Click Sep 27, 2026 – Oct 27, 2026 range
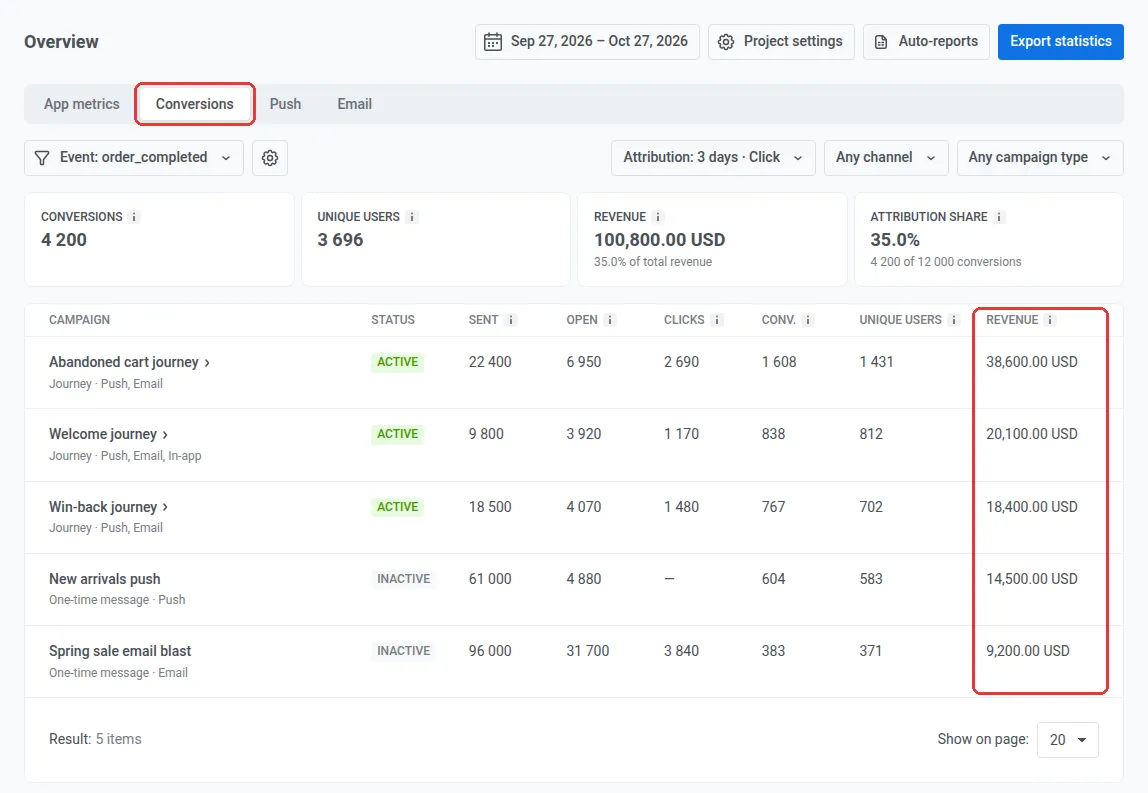Viewport: 1148px width, 793px height. [x=599, y=41]
